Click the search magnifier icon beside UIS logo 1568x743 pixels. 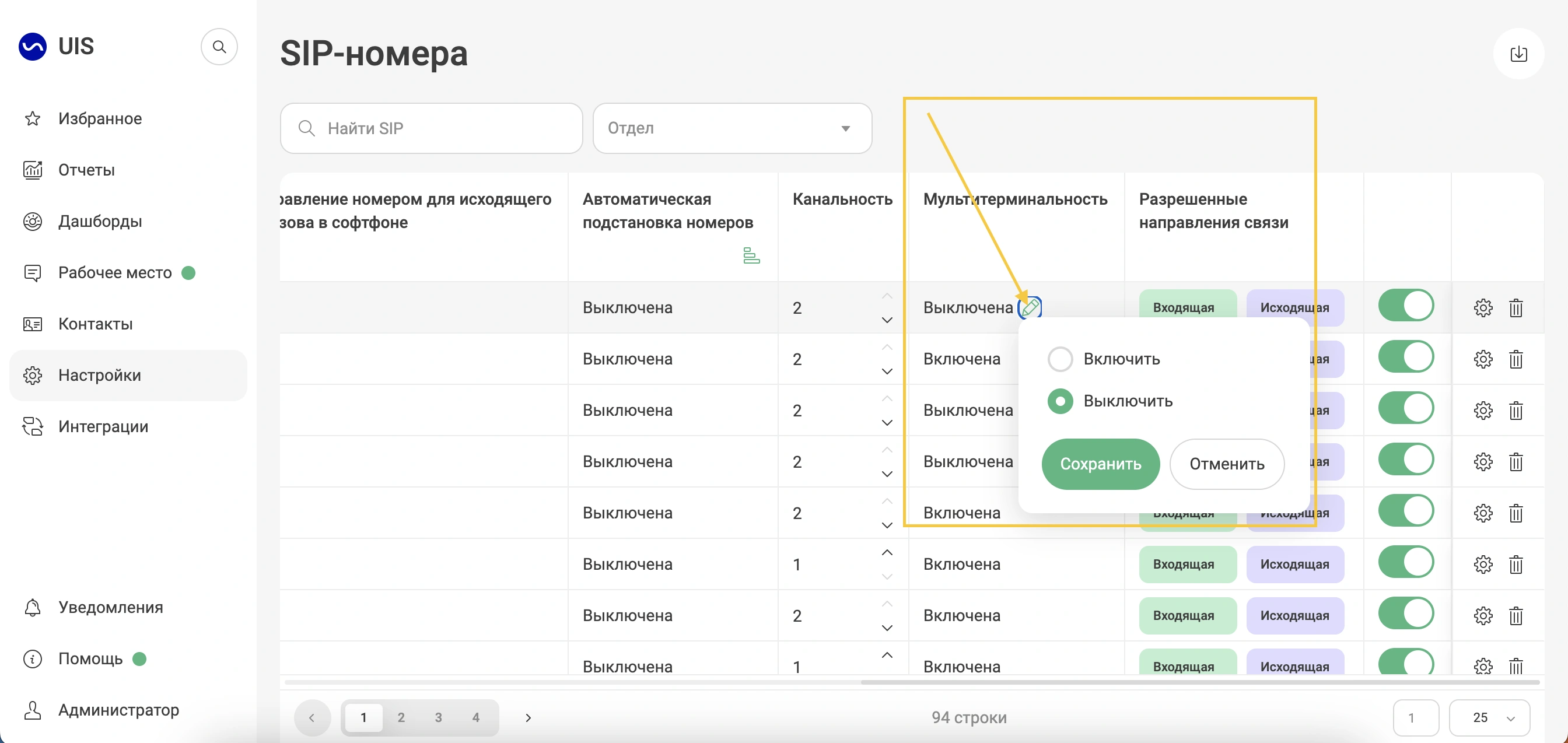click(219, 47)
